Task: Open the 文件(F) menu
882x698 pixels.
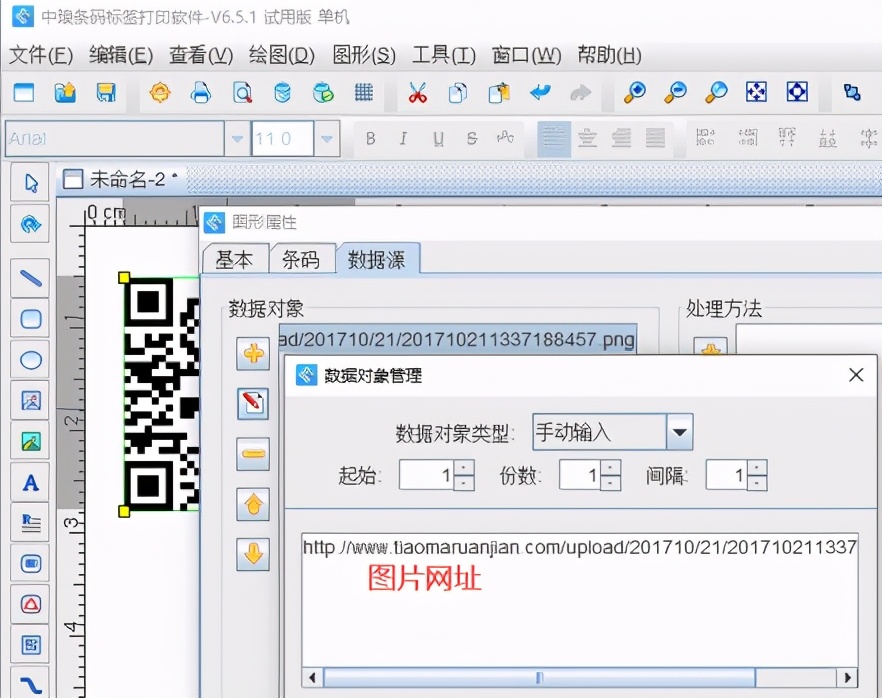Action: click(x=41, y=55)
